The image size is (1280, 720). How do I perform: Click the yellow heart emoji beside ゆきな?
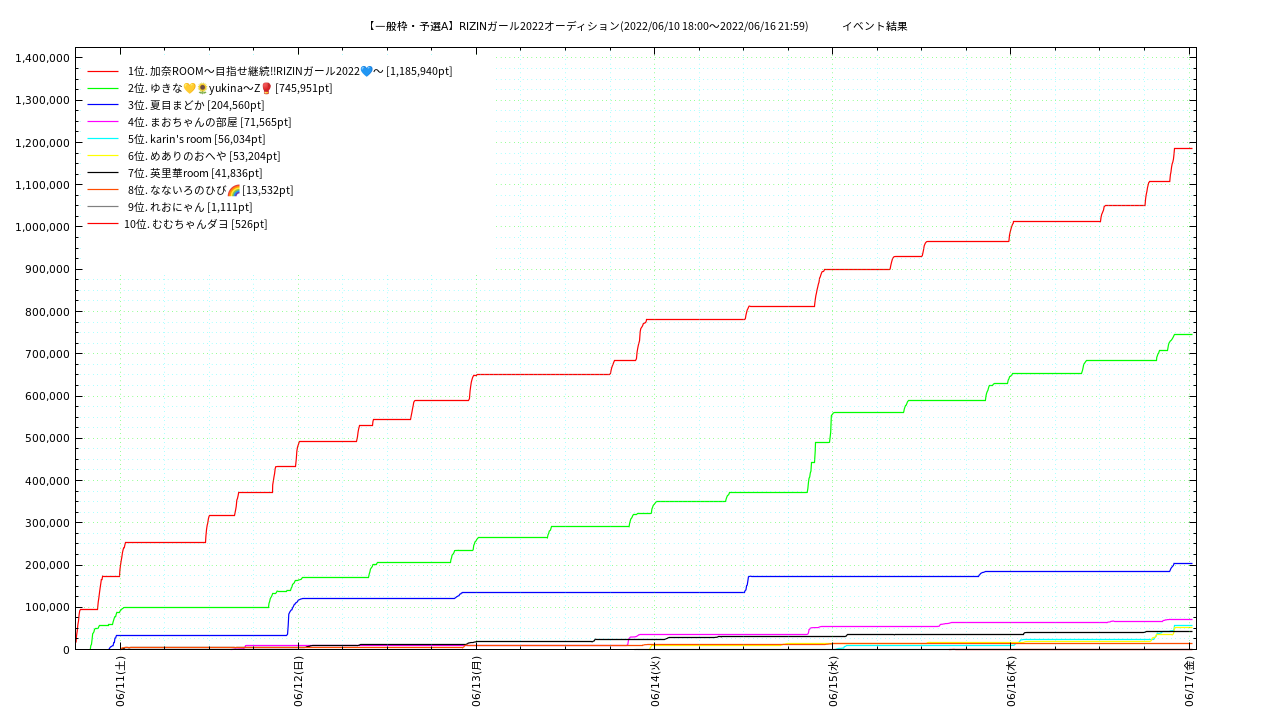click(x=190, y=88)
